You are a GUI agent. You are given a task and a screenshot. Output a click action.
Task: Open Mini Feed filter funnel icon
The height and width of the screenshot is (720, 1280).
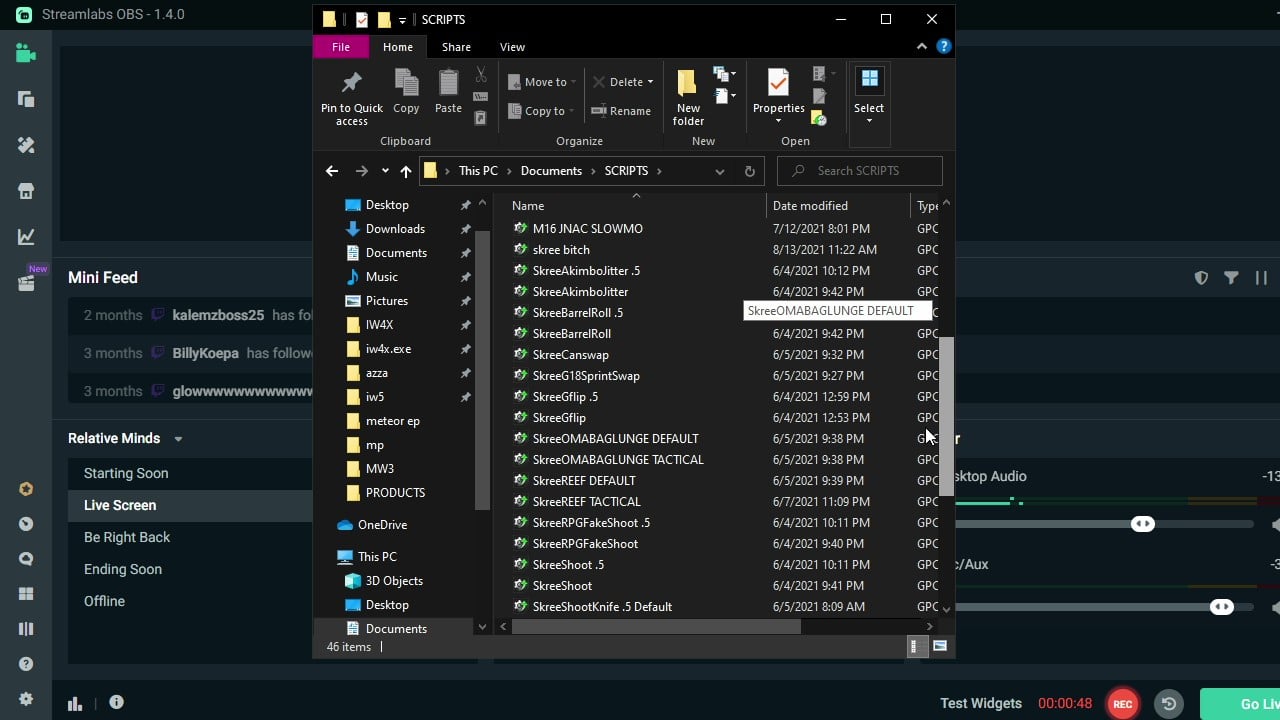pyautogui.click(x=1232, y=278)
